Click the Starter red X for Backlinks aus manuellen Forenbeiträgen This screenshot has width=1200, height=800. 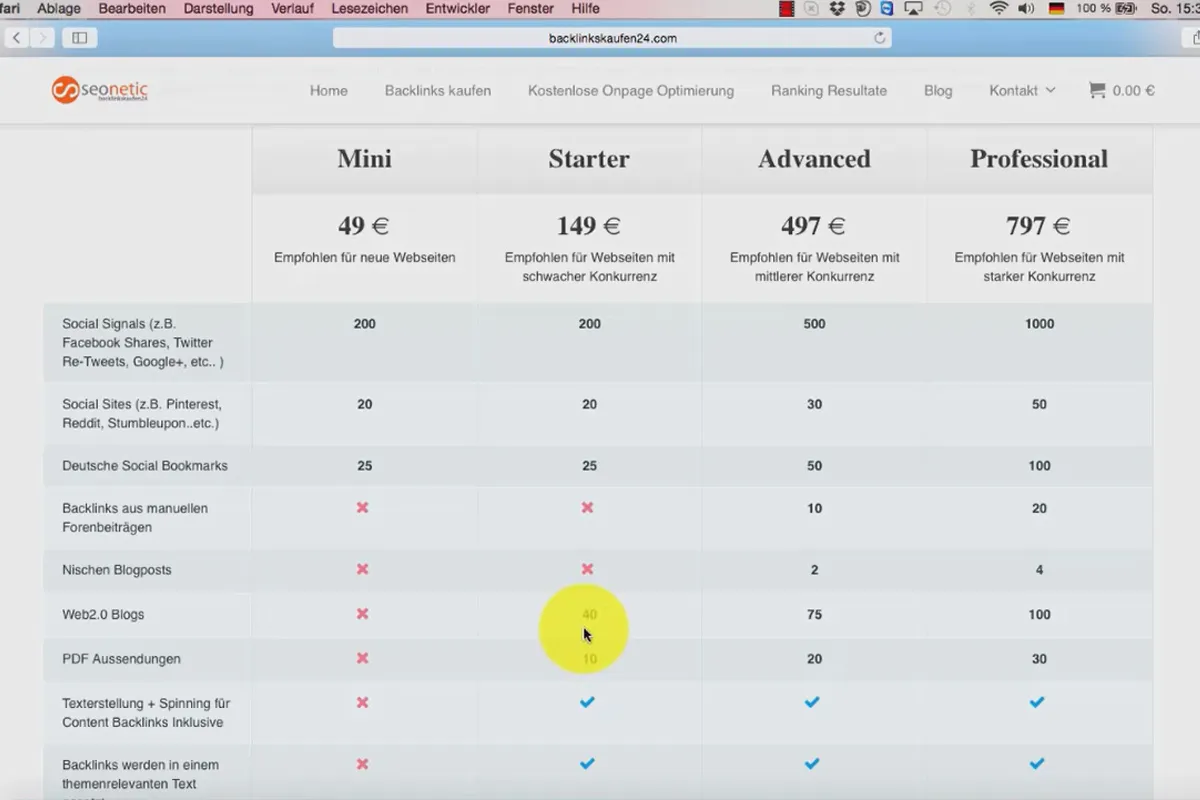coord(588,508)
